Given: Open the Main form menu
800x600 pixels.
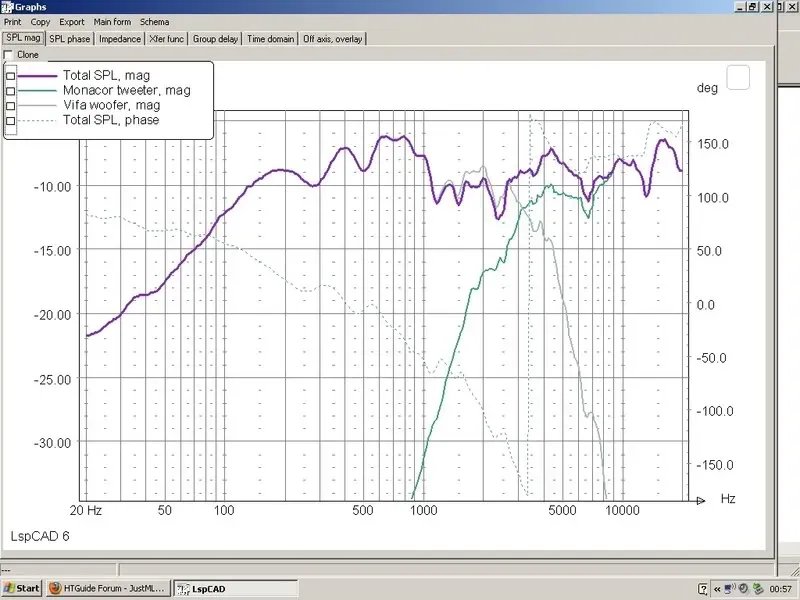Looking at the screenshot, I should pos(112,22).
